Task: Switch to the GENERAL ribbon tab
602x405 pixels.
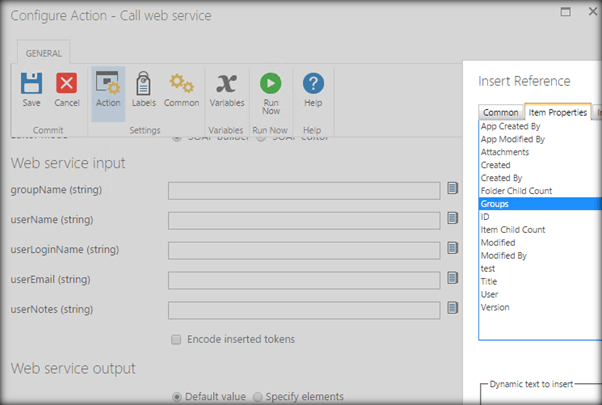Action: pos(41,53)
